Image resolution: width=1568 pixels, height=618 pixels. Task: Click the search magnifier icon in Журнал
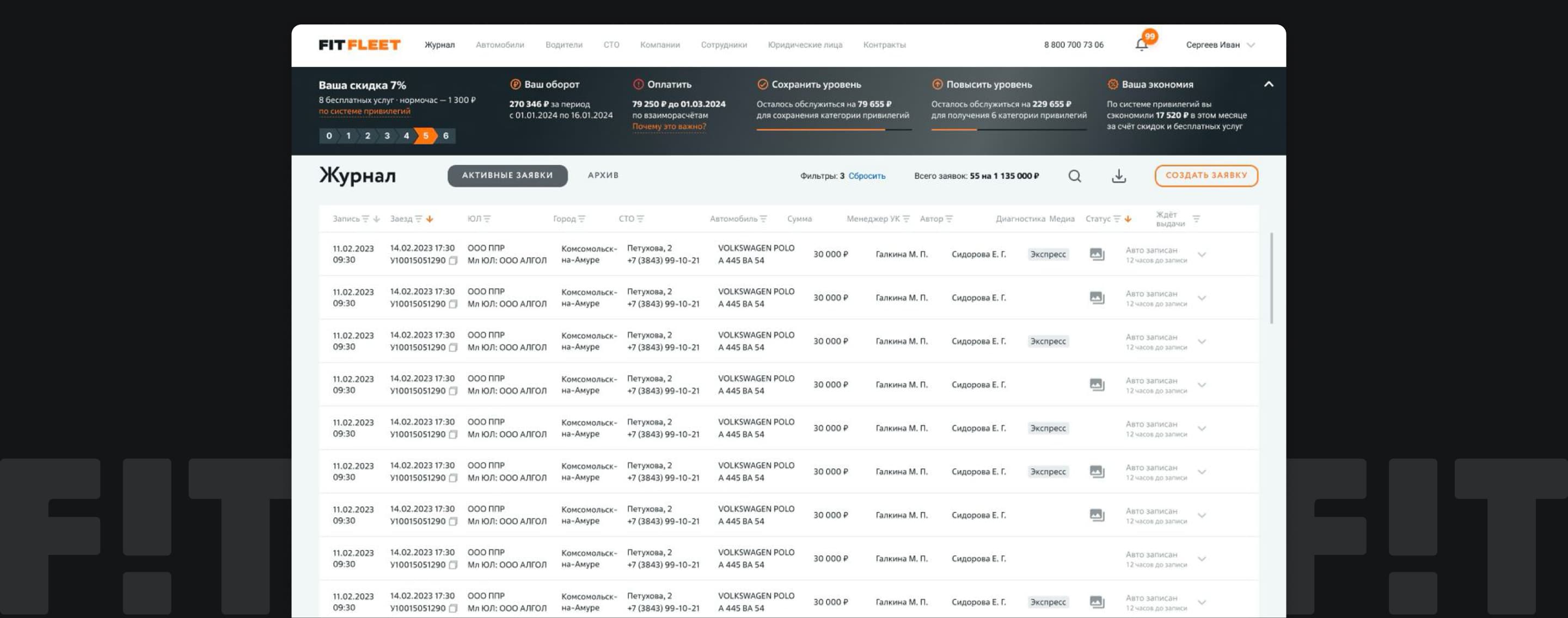tap(1074, 176)
